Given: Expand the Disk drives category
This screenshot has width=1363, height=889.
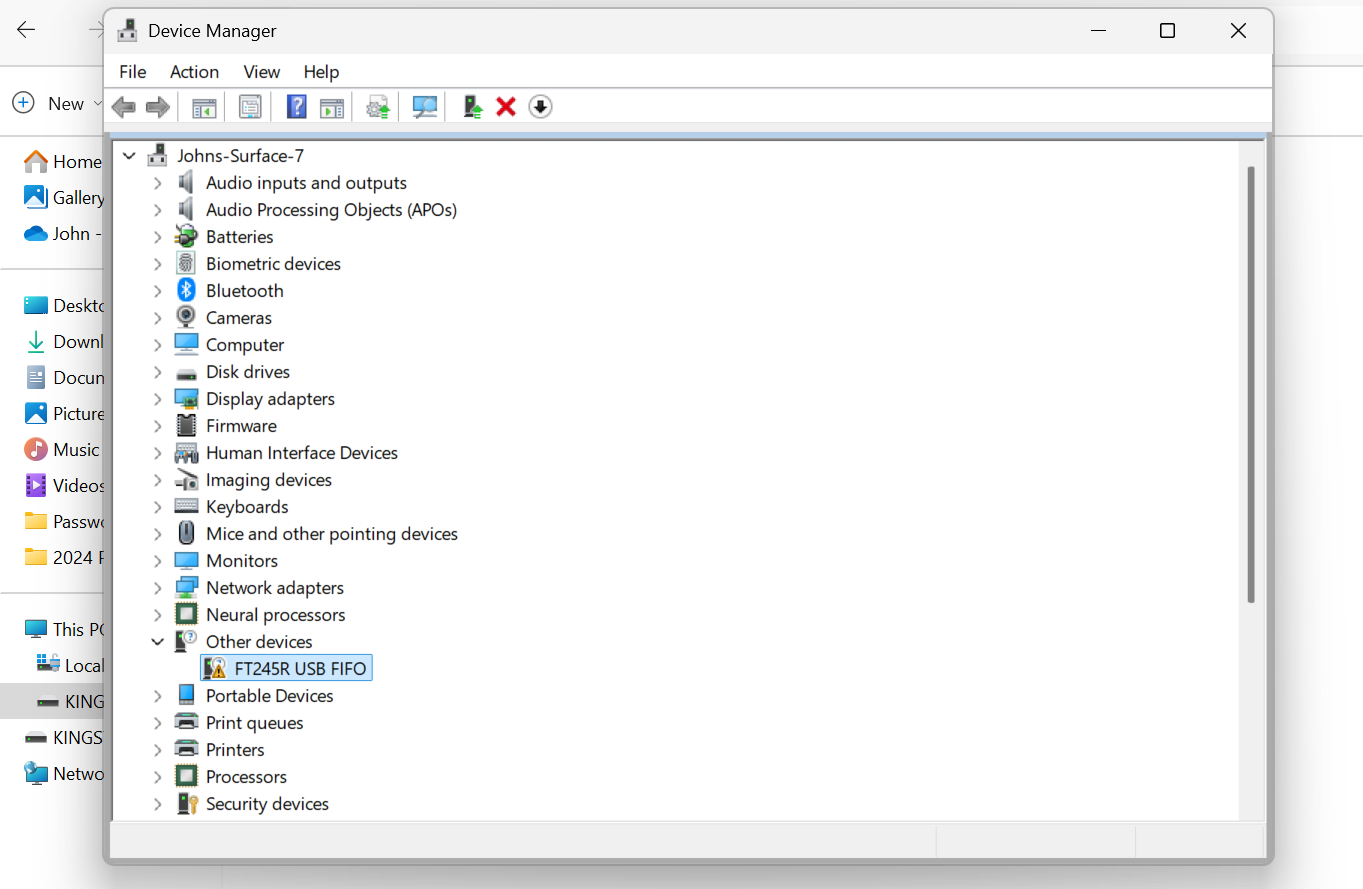Looking at the screenshot, I should tap(157, 372).
